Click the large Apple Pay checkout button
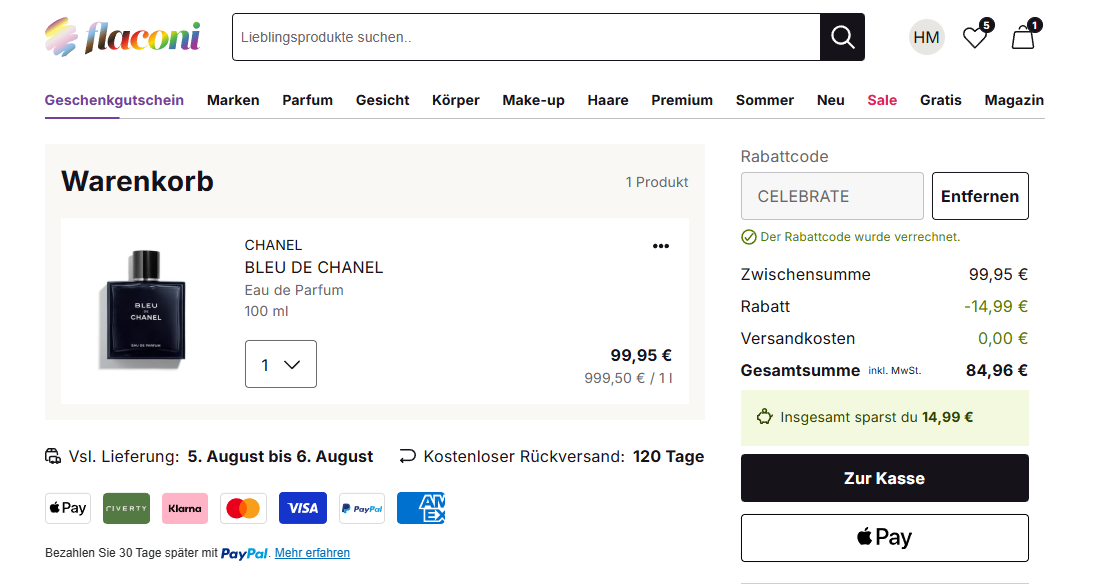This screenshot has width=1096, height=584. click(884, 538)
